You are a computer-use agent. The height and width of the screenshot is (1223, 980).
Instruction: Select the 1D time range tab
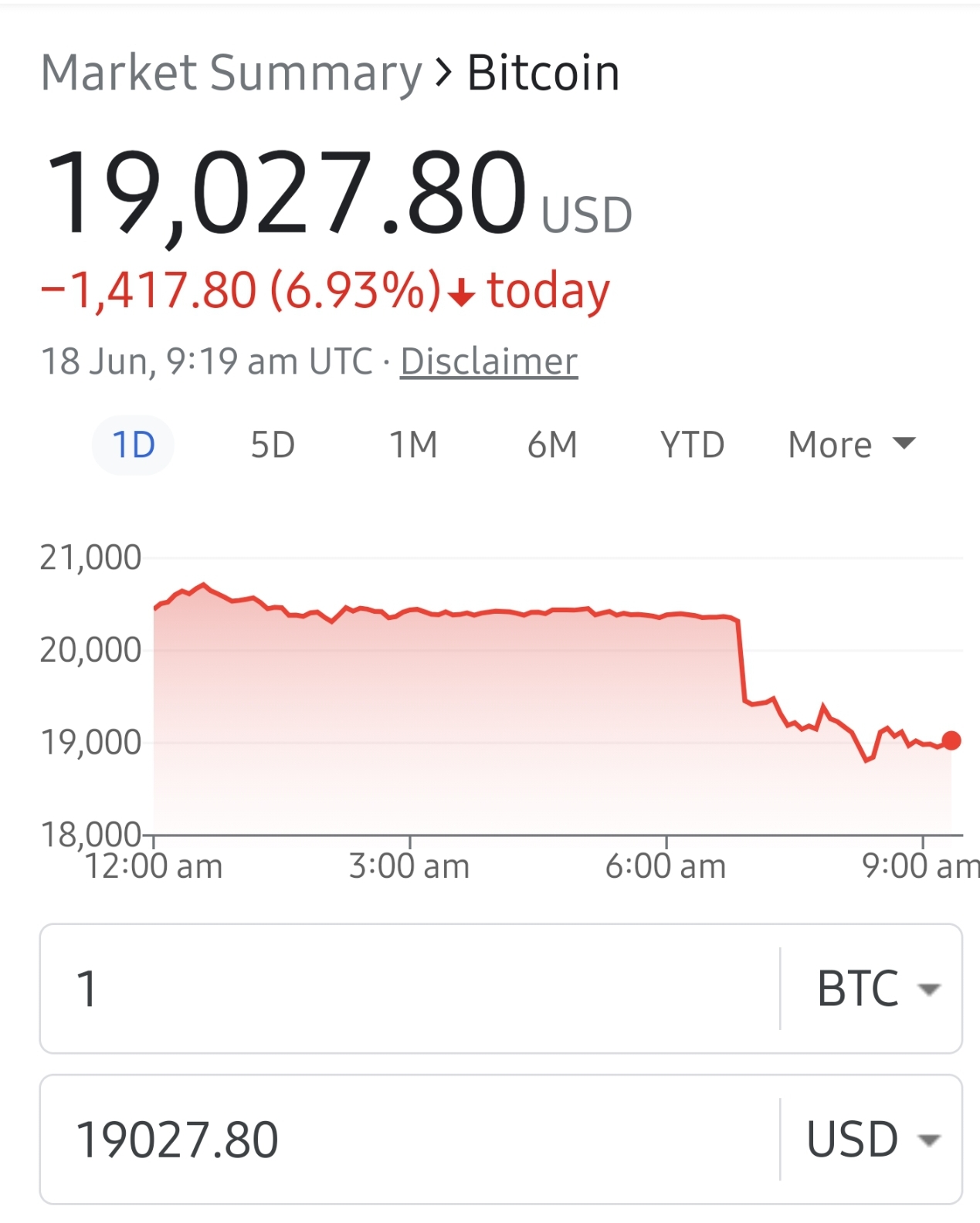coord(134,445)
